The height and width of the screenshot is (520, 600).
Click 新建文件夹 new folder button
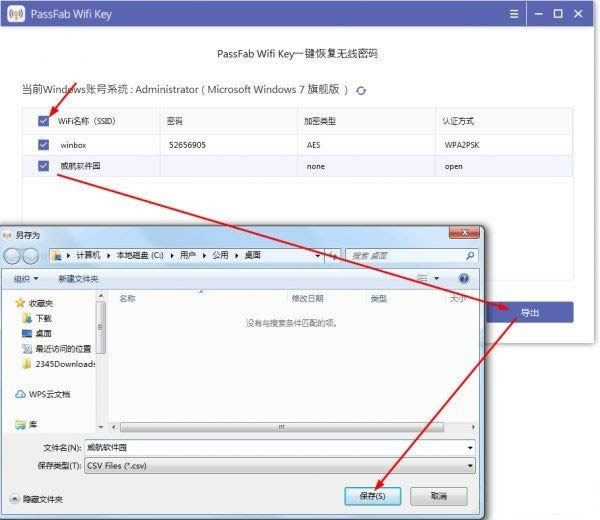point(78,279)
